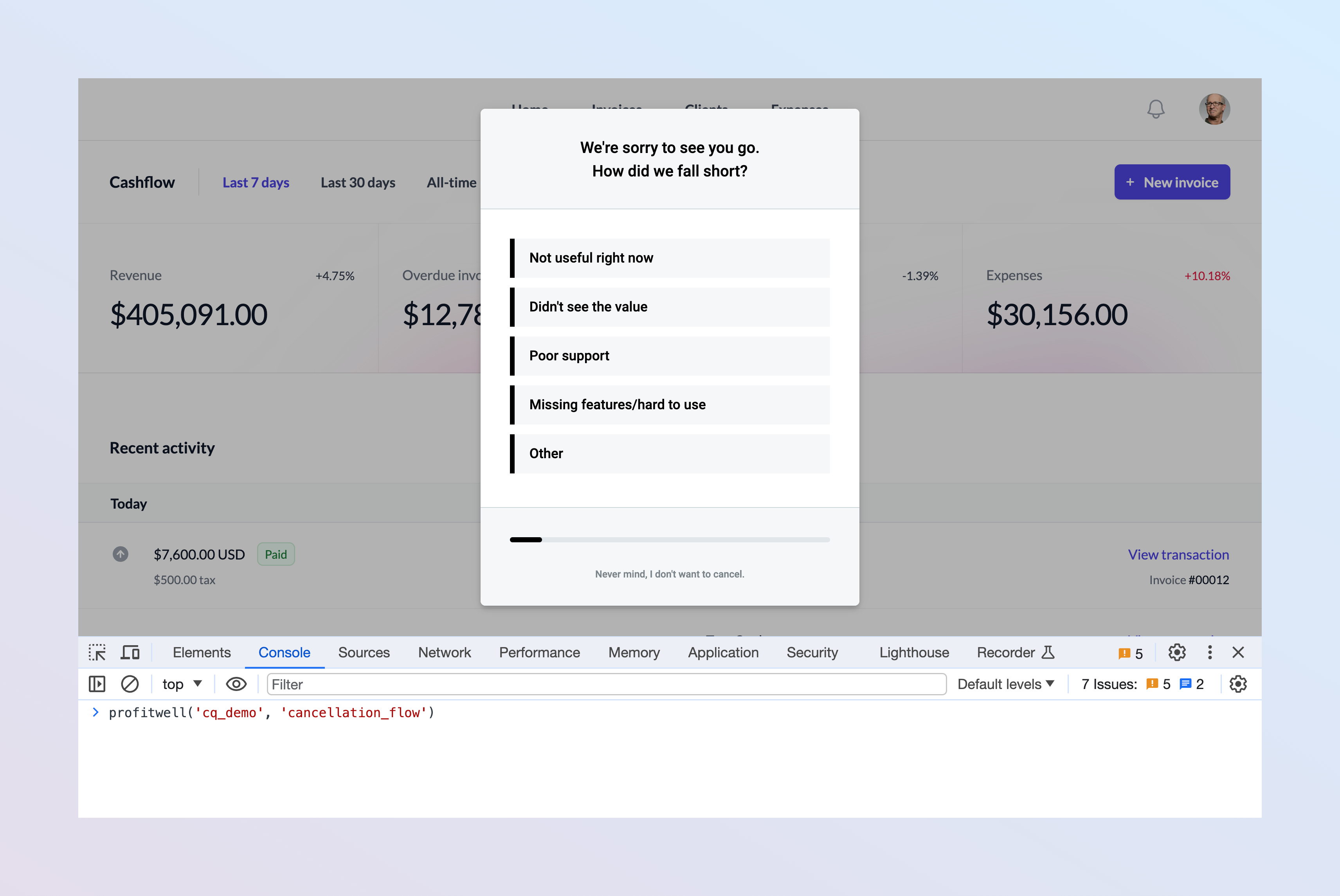
Task: Toggle the live expressions eye icon
Action: coord(236,684)
